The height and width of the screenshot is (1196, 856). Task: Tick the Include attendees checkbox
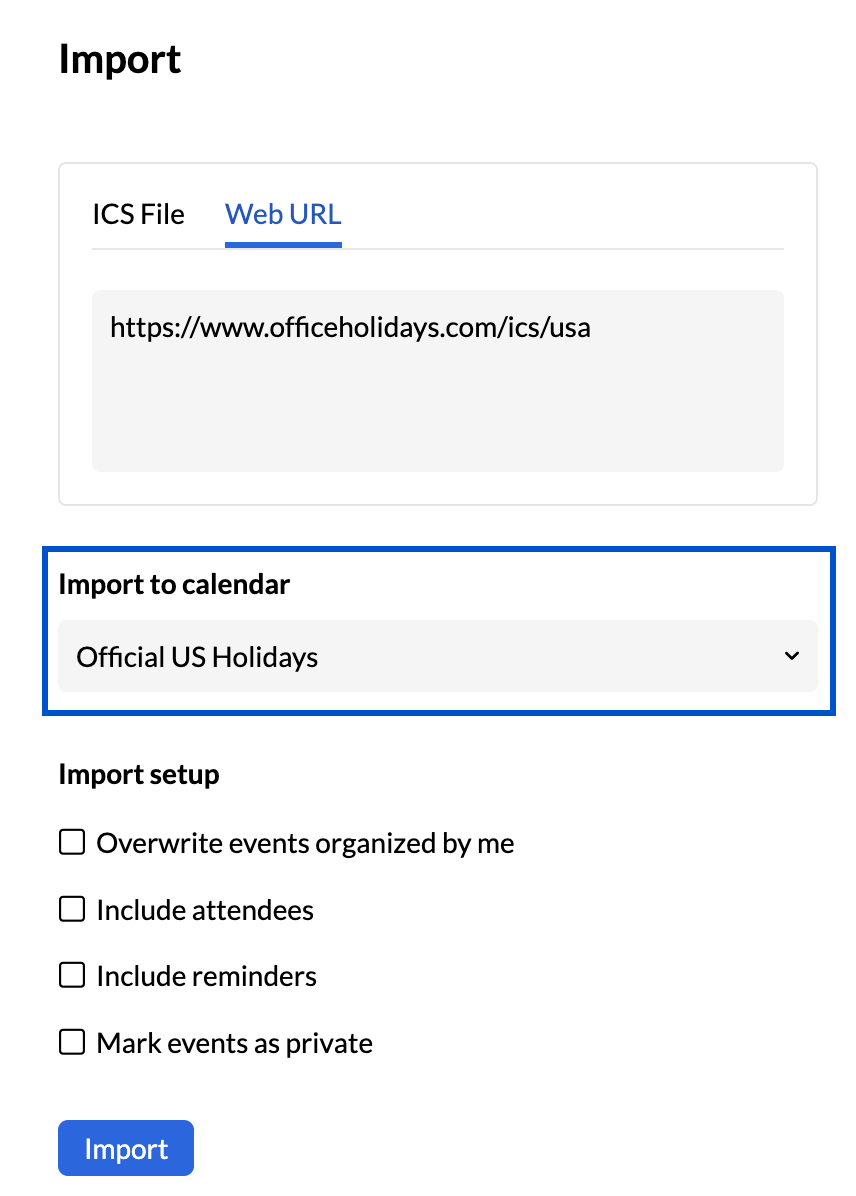[72, 909]
